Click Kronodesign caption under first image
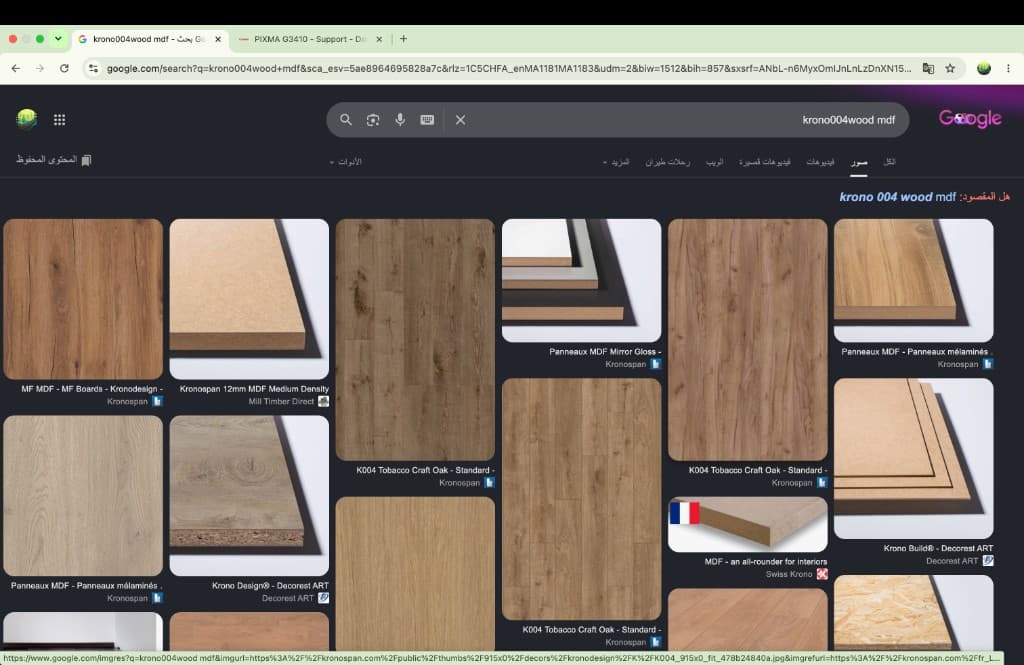Image resolution: width=1024 pixels, height=665 pixels. pos(91,389)
